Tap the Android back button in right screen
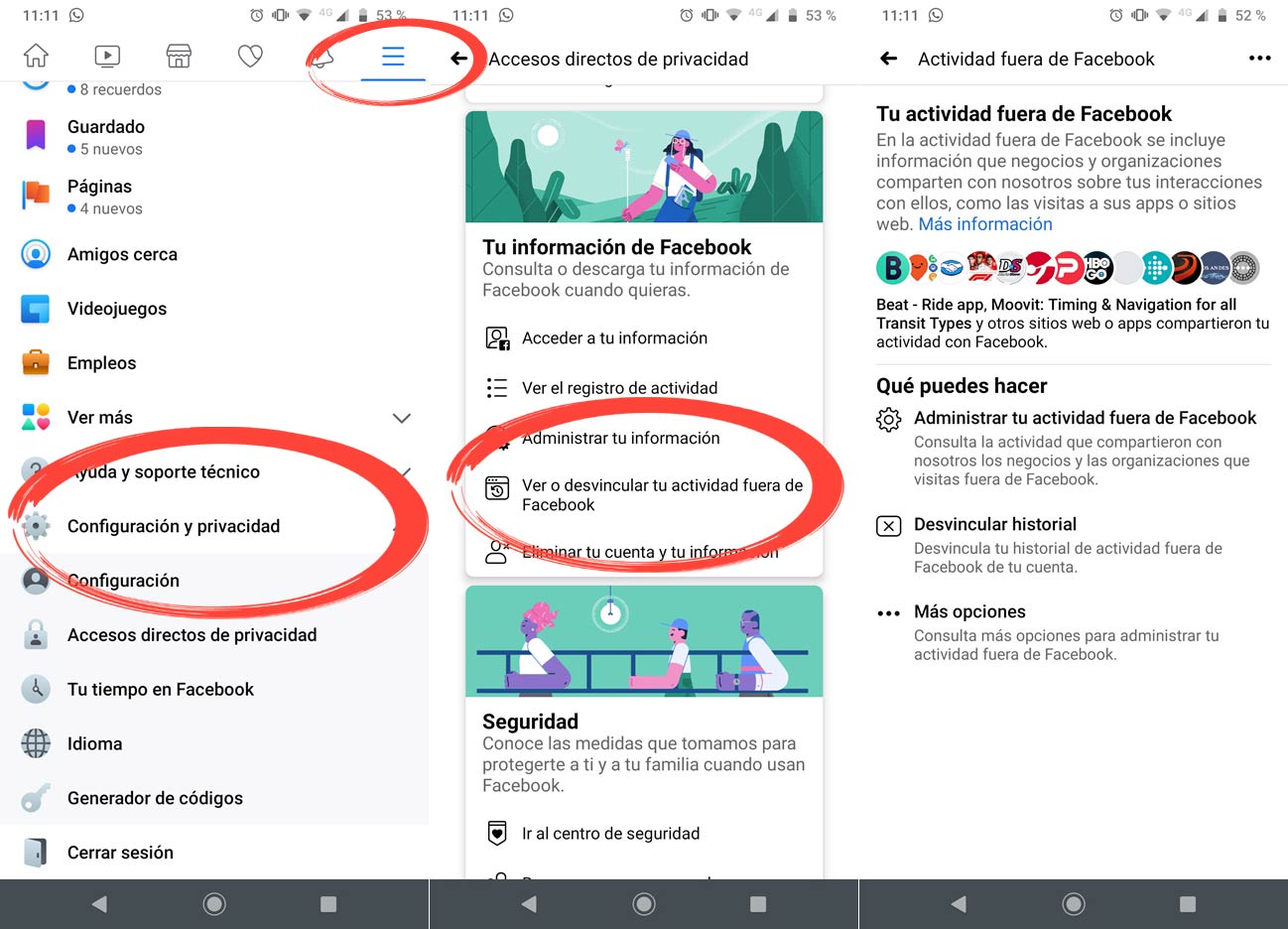Screen dimensions: 1288x929 (x=959, y=903)
